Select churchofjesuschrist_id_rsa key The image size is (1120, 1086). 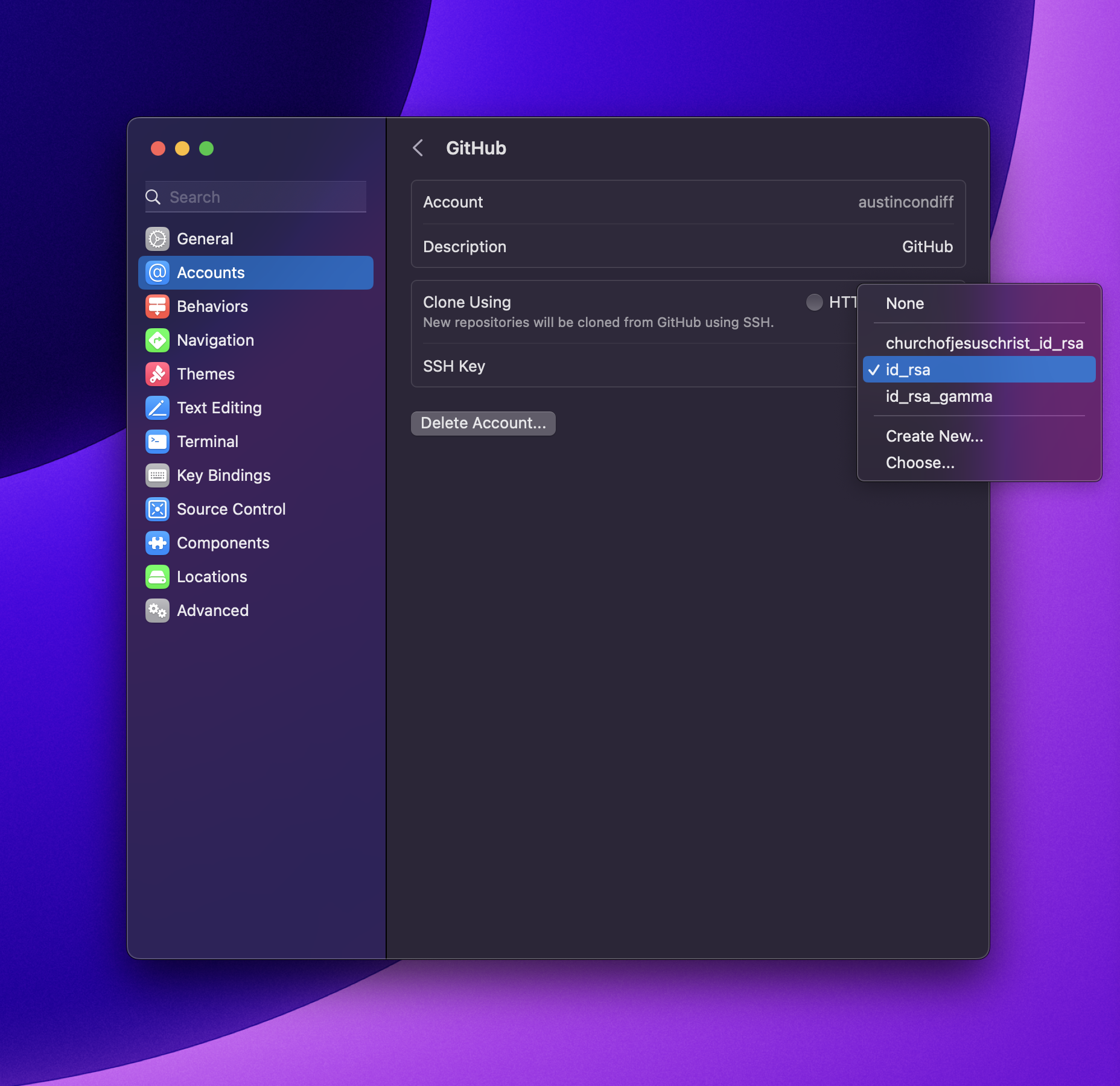point(979,343)
